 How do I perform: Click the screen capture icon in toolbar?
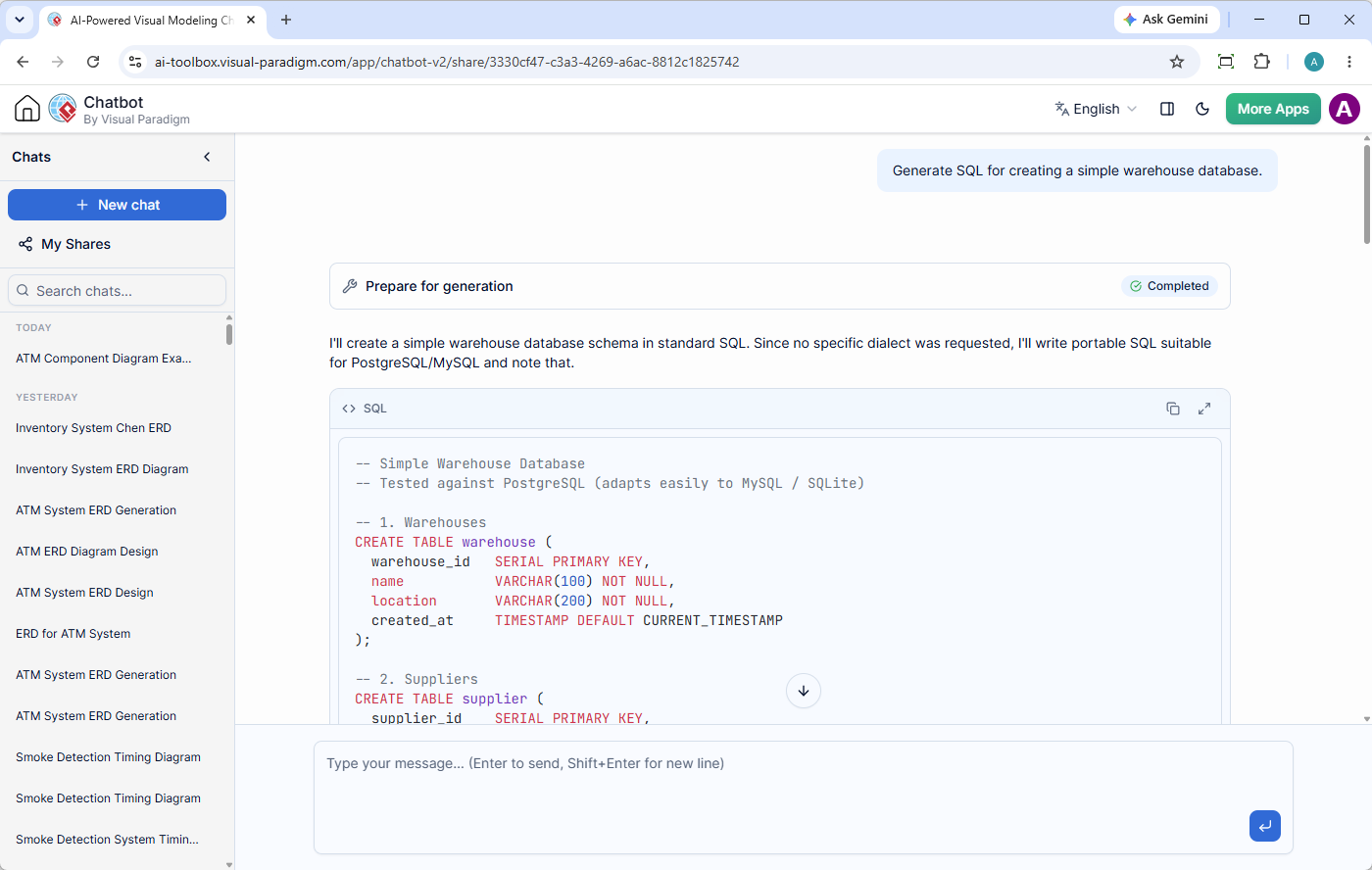point(1226,62)
